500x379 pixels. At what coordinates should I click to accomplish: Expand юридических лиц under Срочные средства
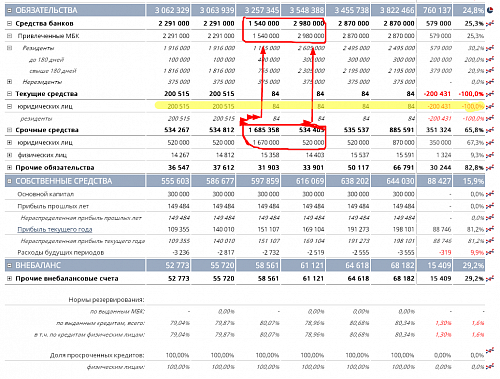(9, 143)
